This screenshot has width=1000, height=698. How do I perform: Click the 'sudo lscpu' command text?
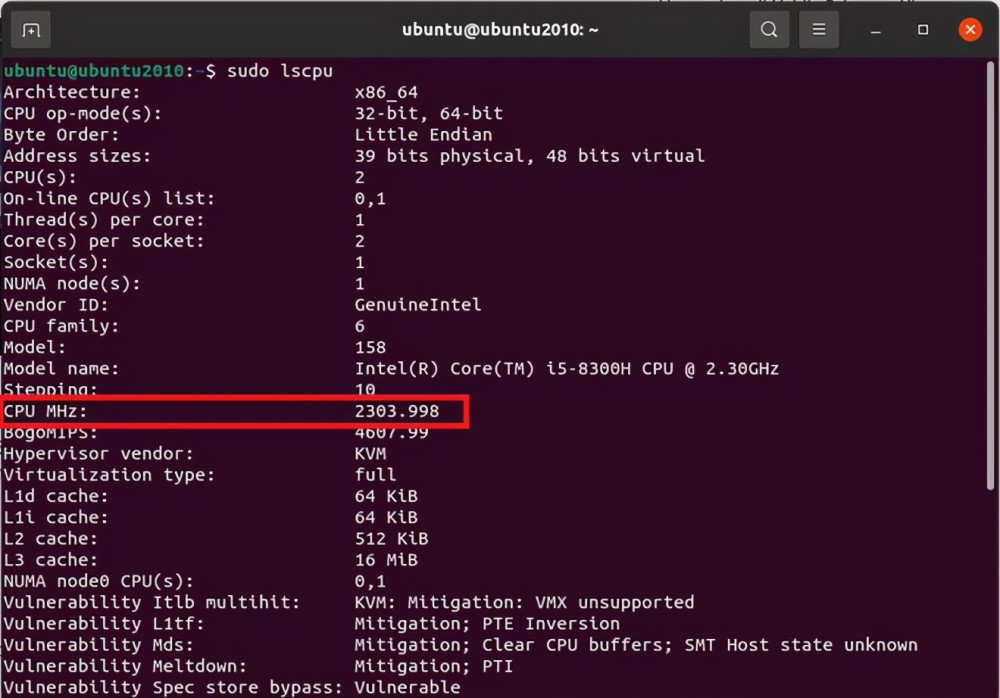(x=280, y=71)
